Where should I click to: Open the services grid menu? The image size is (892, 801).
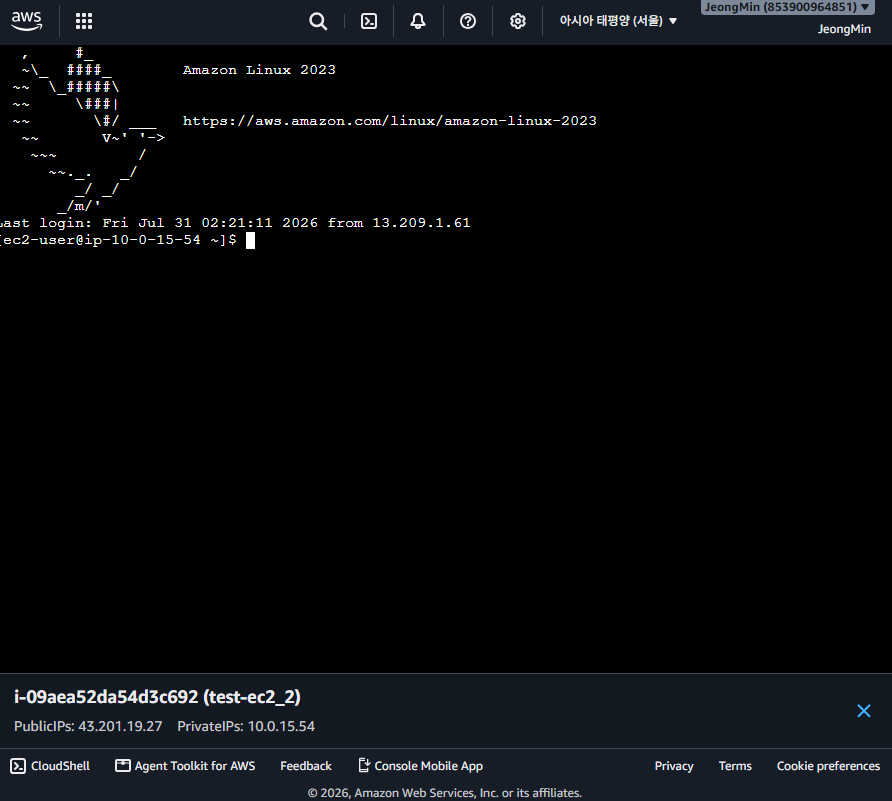pyautogui.click(x=84, y=21)
